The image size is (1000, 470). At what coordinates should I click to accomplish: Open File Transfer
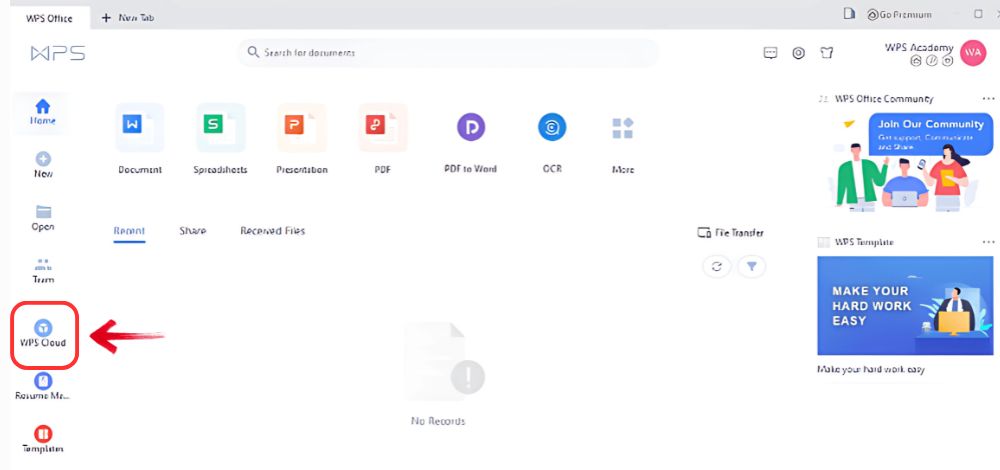pyautogui.click(x=730, y=233)
